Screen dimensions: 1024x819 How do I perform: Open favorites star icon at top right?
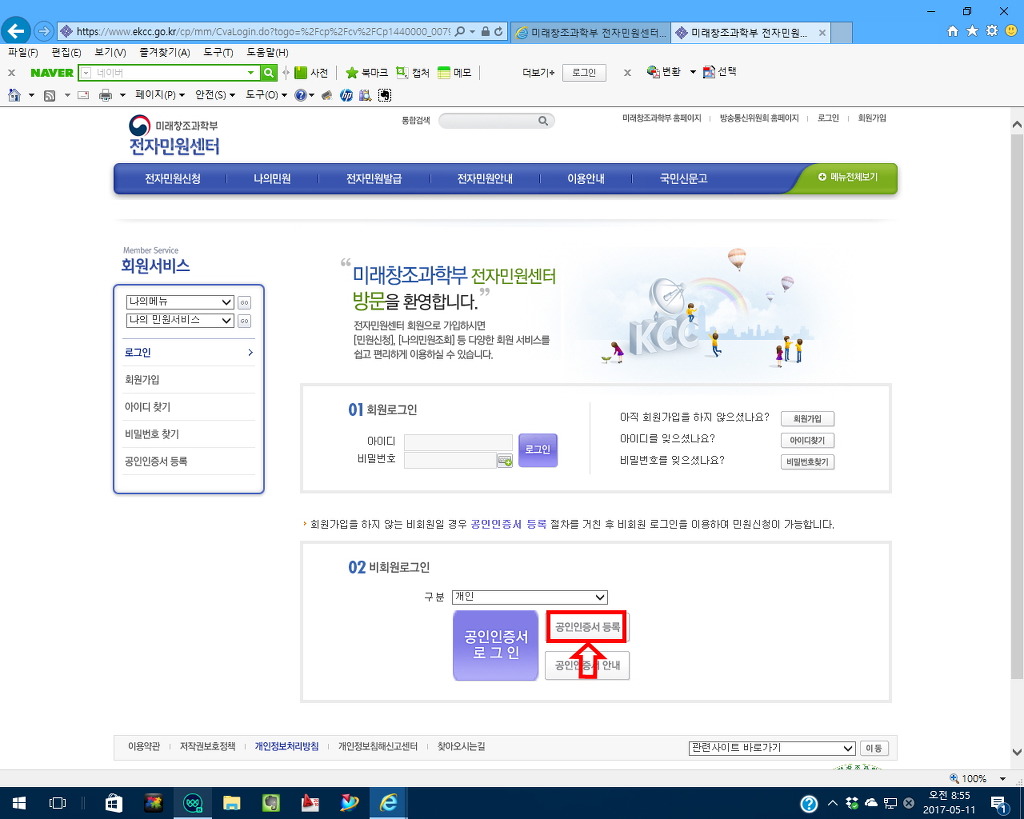(x=972, y=31)
